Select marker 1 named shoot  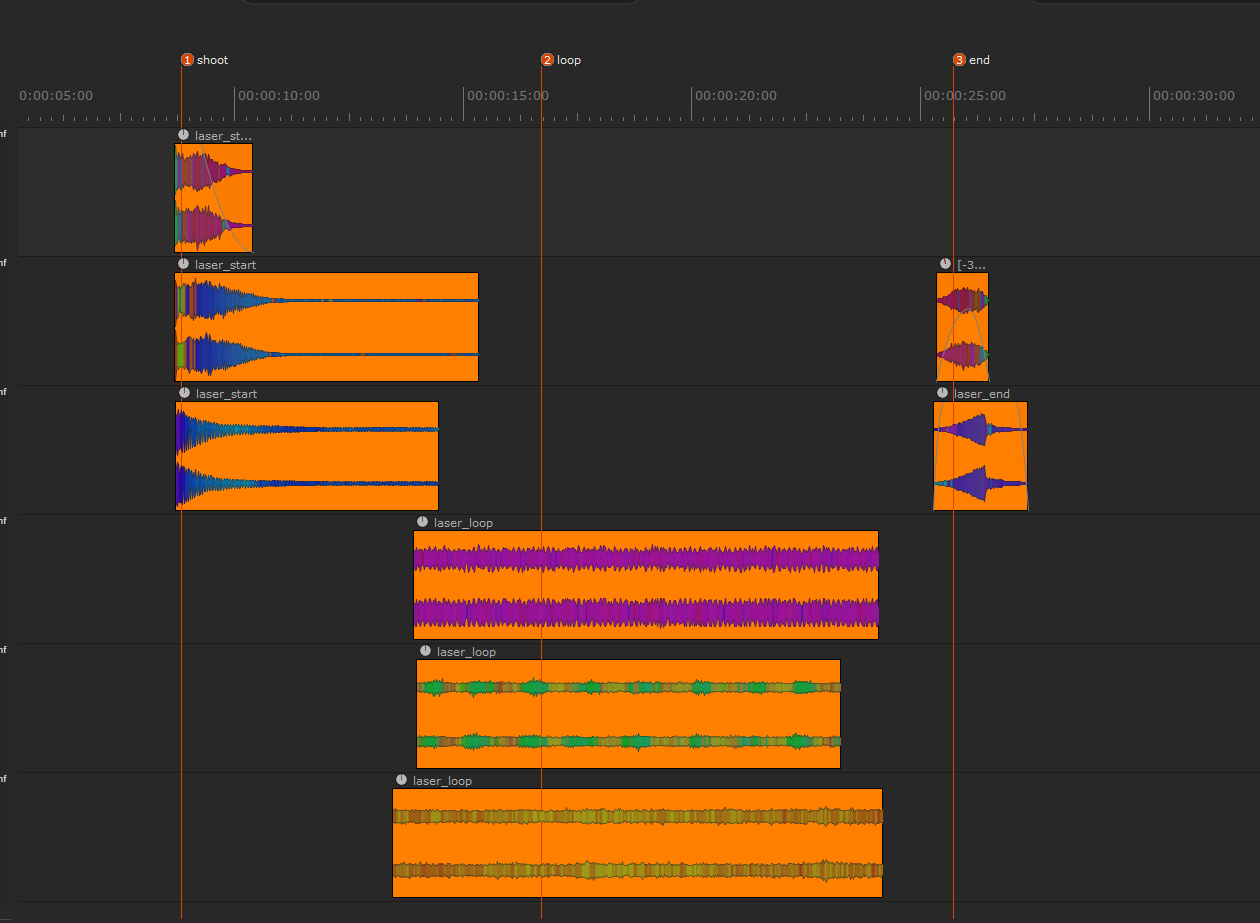click(x=187, y=60)
